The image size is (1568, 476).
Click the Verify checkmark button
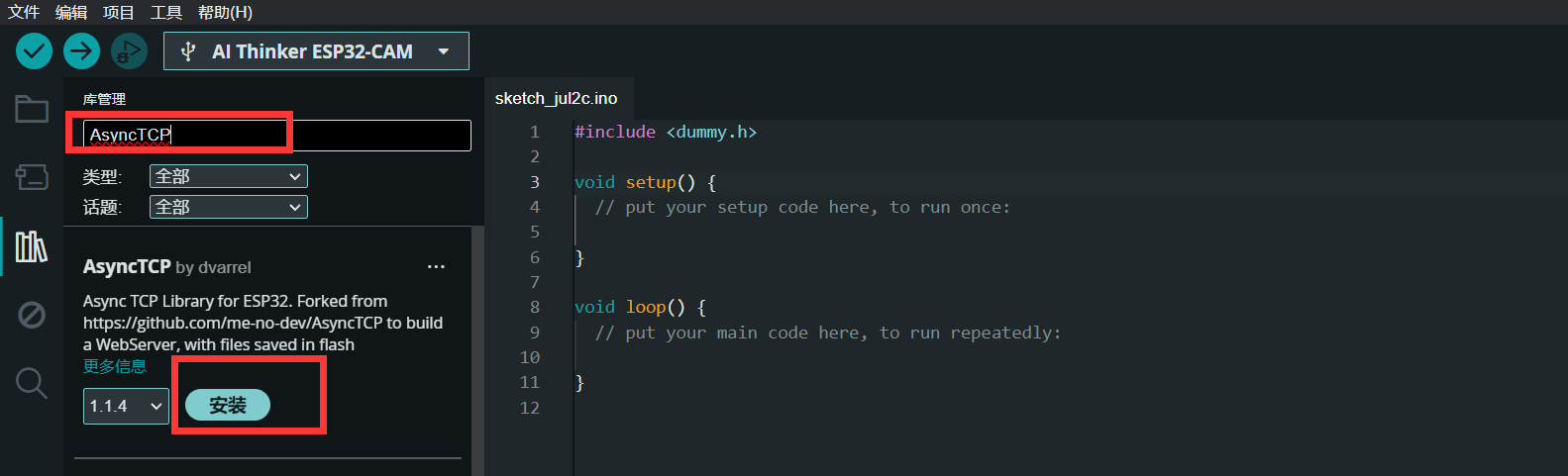point(34,50)
